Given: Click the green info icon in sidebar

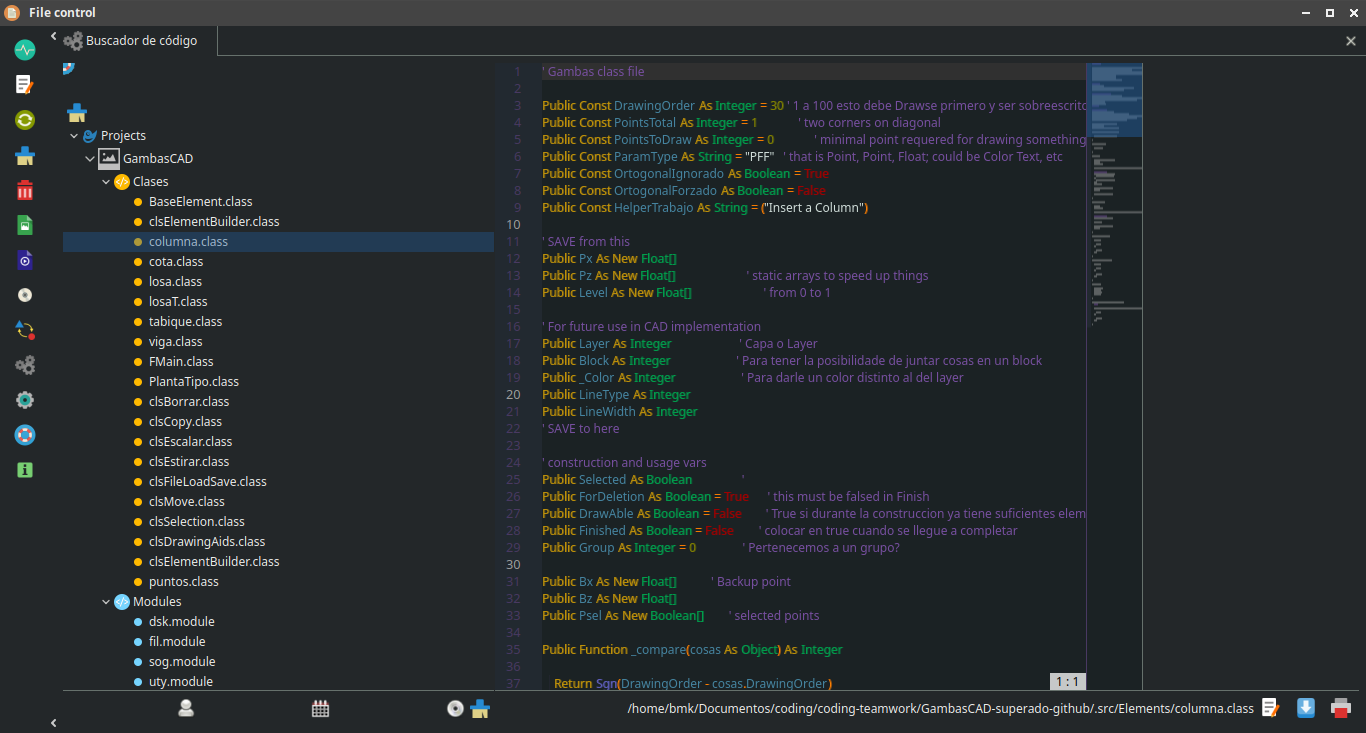Looking at the screenshot, I should coord(25,469).
